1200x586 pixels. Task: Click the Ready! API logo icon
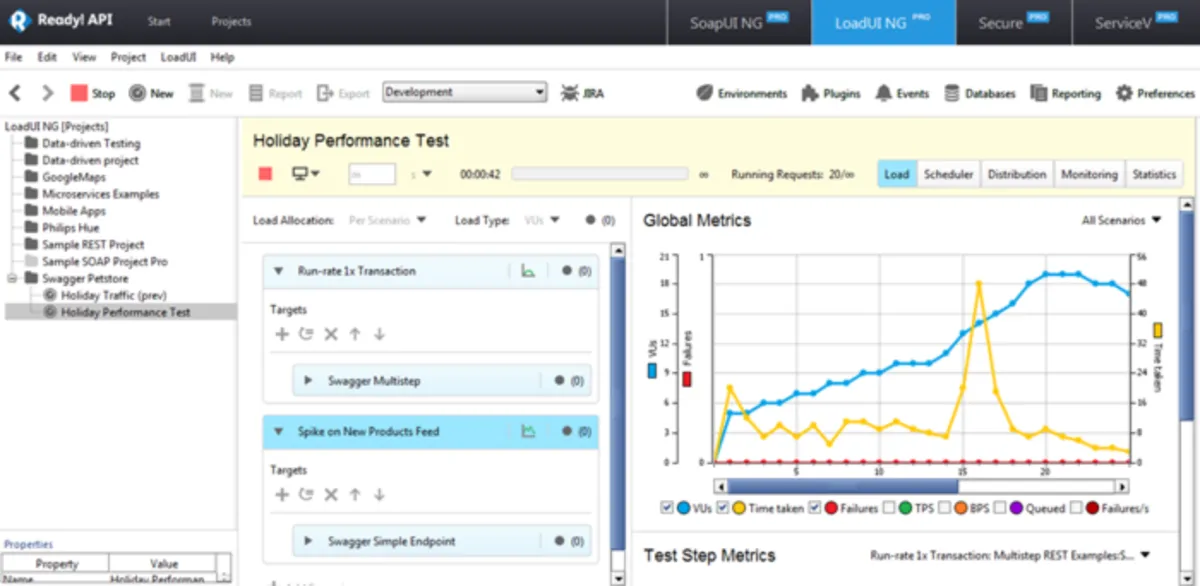(18, 22)
